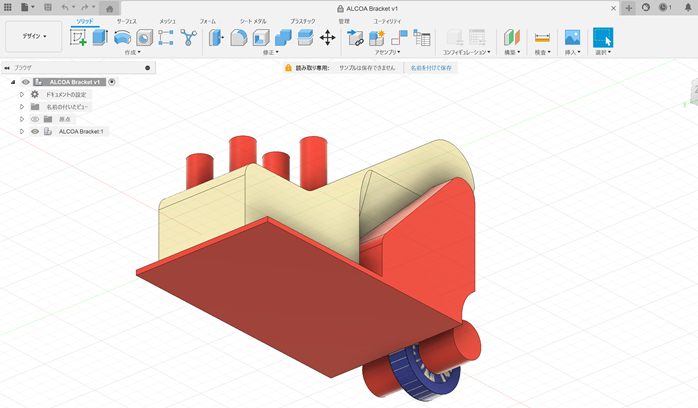Open extensions icon next to new tab

(x=646, y=8)
